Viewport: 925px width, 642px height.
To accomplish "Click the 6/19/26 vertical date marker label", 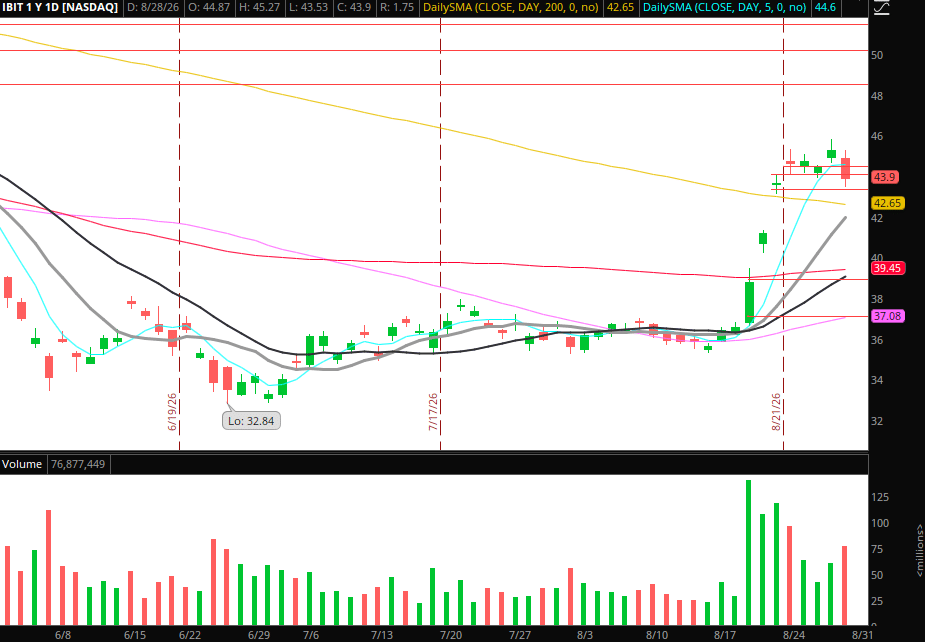I will (x=173, y=412).
